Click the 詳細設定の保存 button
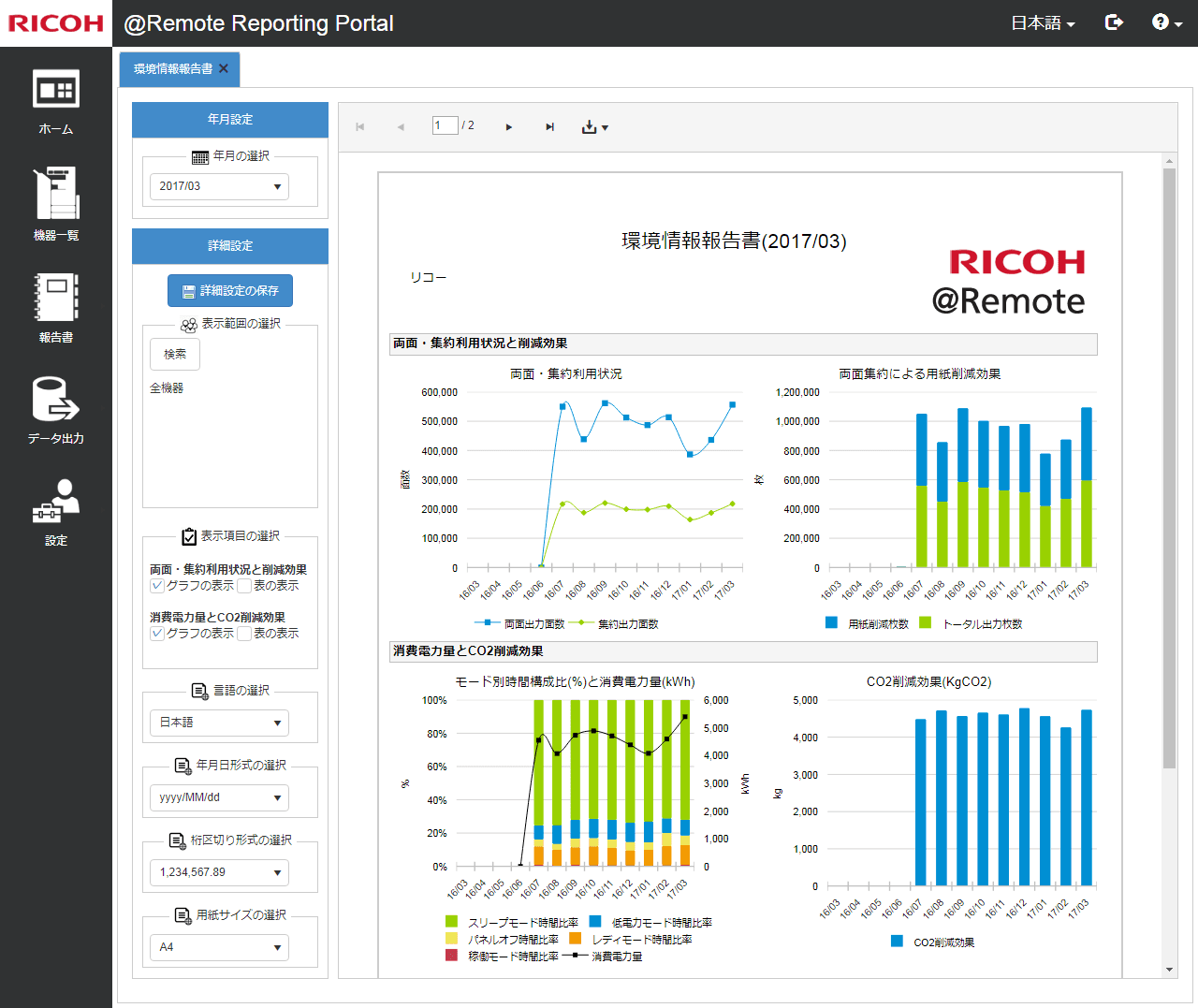The width and height of the screenshot is (1198, 1008). 230,290
